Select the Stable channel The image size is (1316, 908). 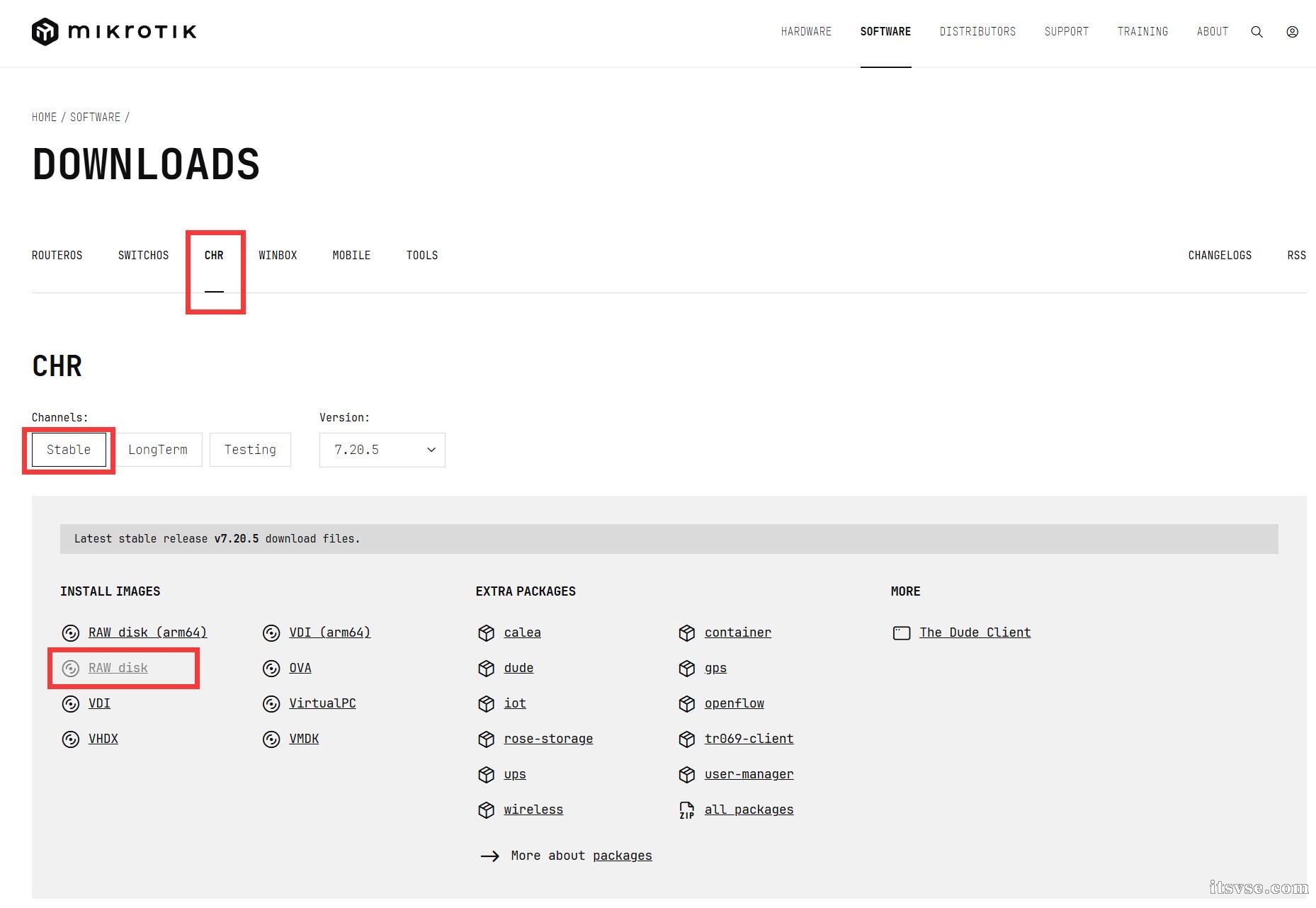tap(69, 450)
